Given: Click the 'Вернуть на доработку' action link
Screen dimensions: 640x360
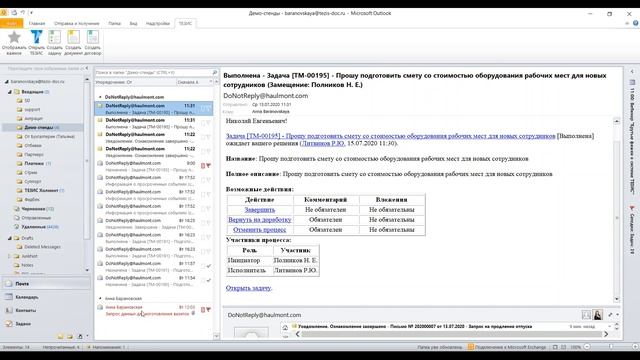Looking at the screenshot, I should (260, 220).
